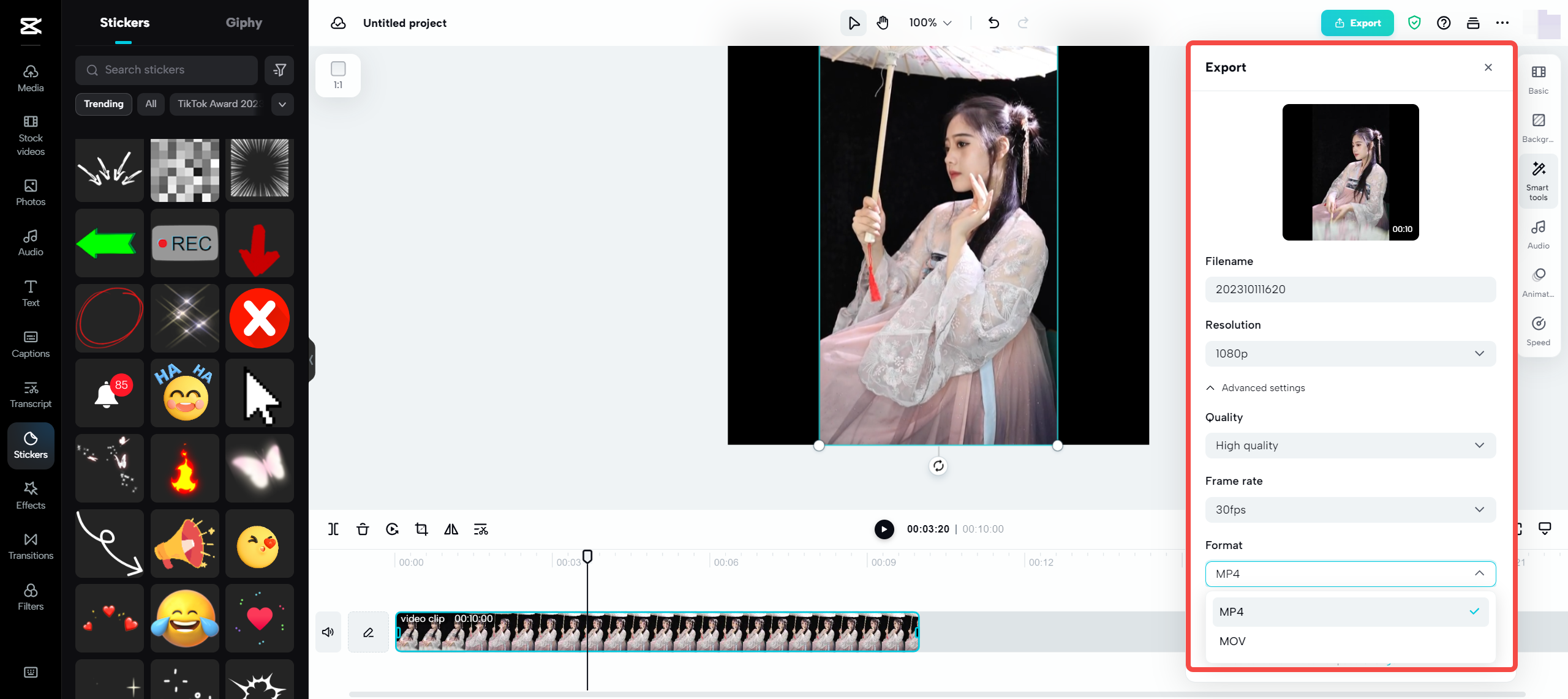
Task: Open the Resolution dropdown
Action: [x=1350, y=353]
